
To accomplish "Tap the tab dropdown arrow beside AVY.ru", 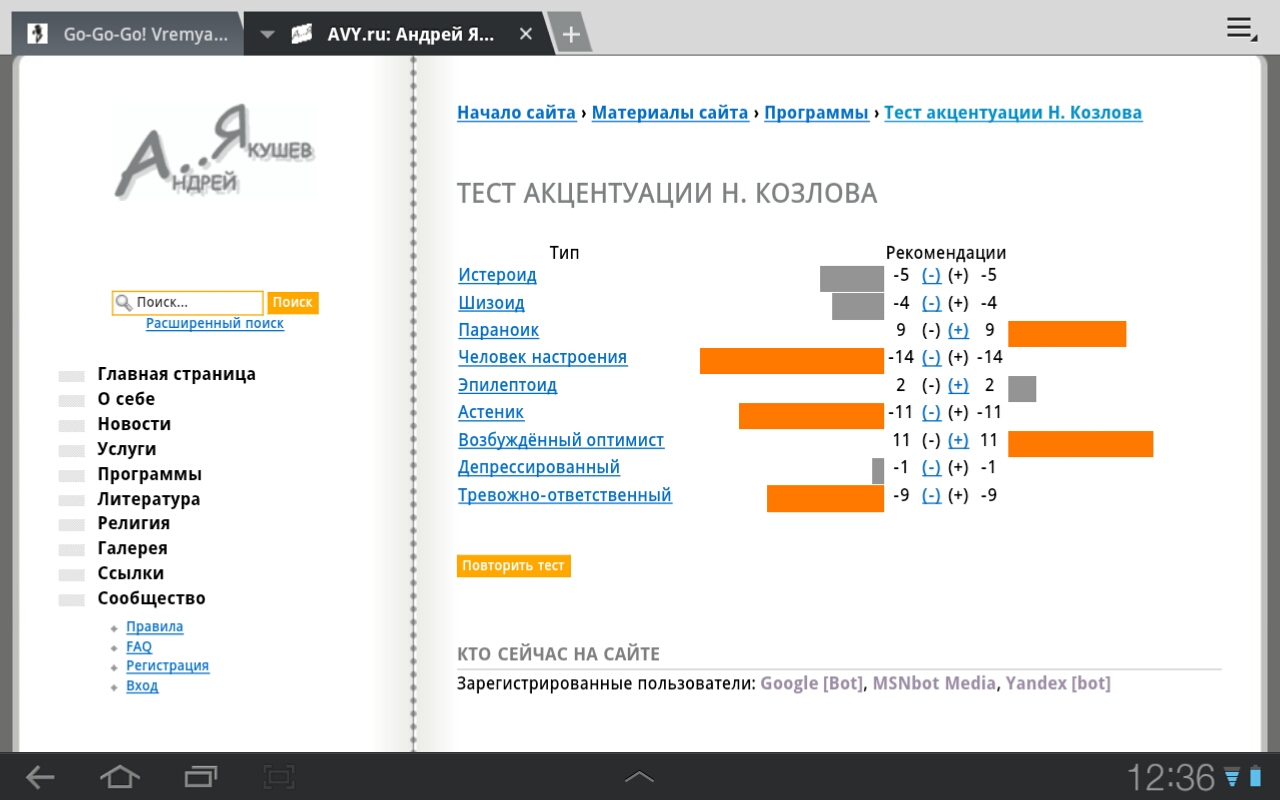I will tap(266, 34).
